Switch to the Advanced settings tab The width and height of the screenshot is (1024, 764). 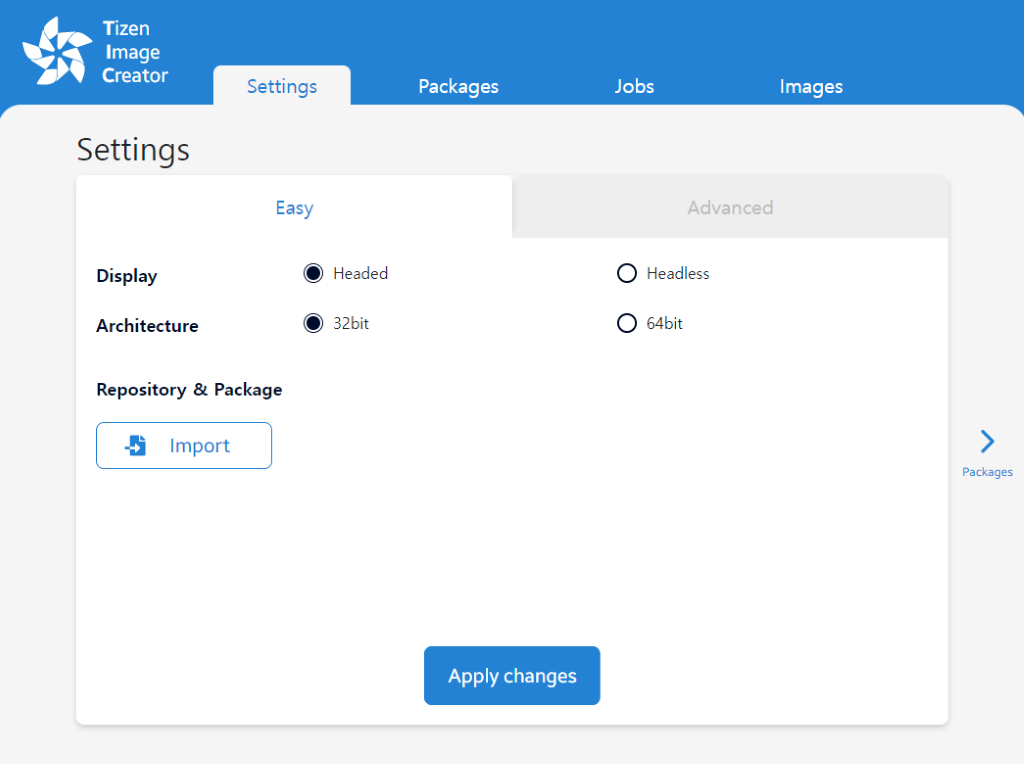[730, 207]
